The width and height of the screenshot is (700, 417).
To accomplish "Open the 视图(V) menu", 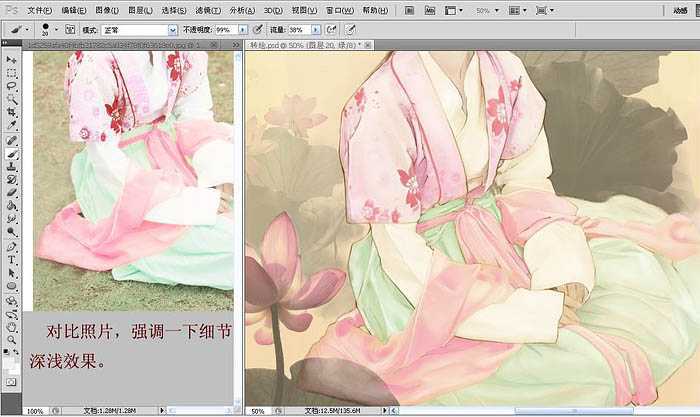I will [x=304, y=10].
